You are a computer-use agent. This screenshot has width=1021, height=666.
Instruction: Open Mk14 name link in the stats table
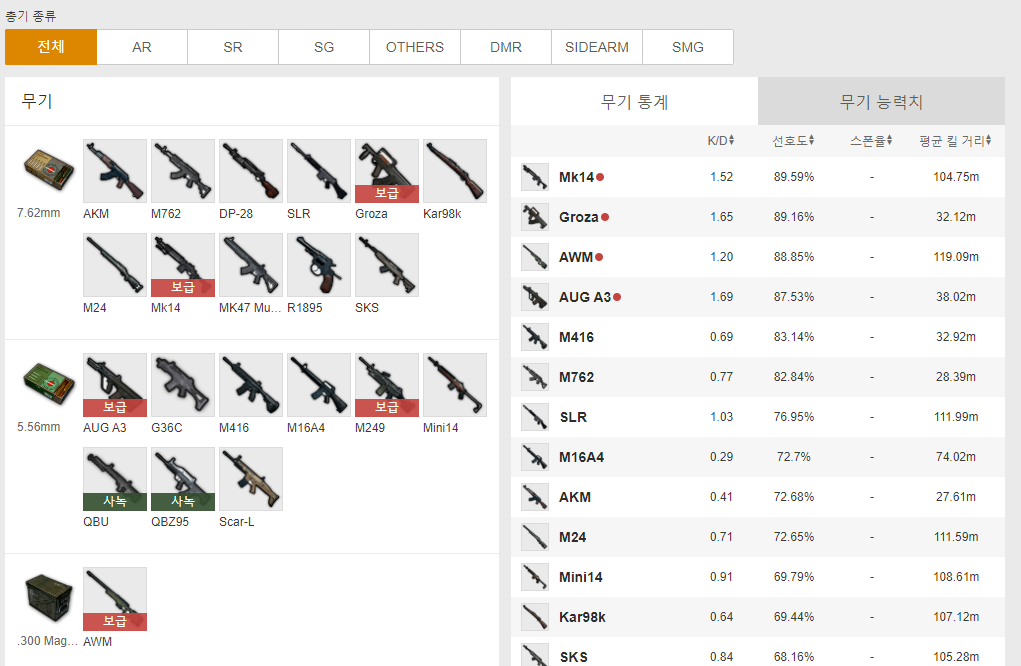tap(576, 177)
